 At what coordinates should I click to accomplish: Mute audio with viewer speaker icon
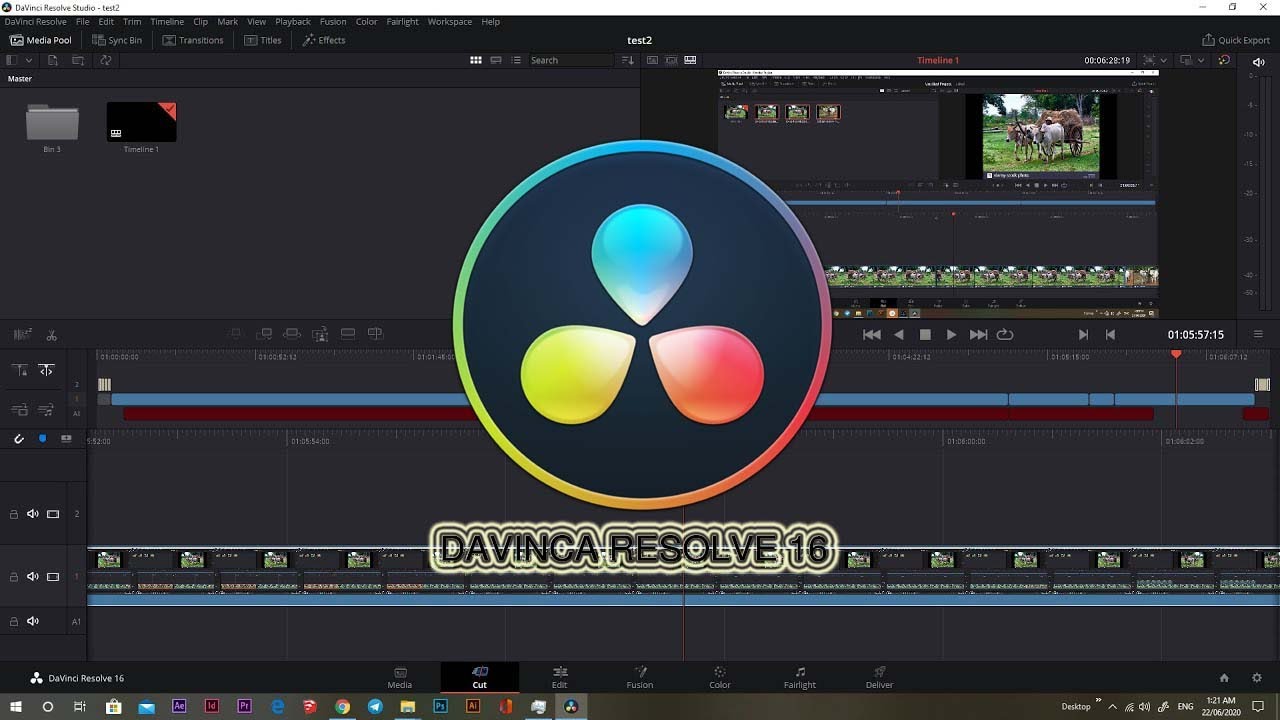pos(1259,62)
